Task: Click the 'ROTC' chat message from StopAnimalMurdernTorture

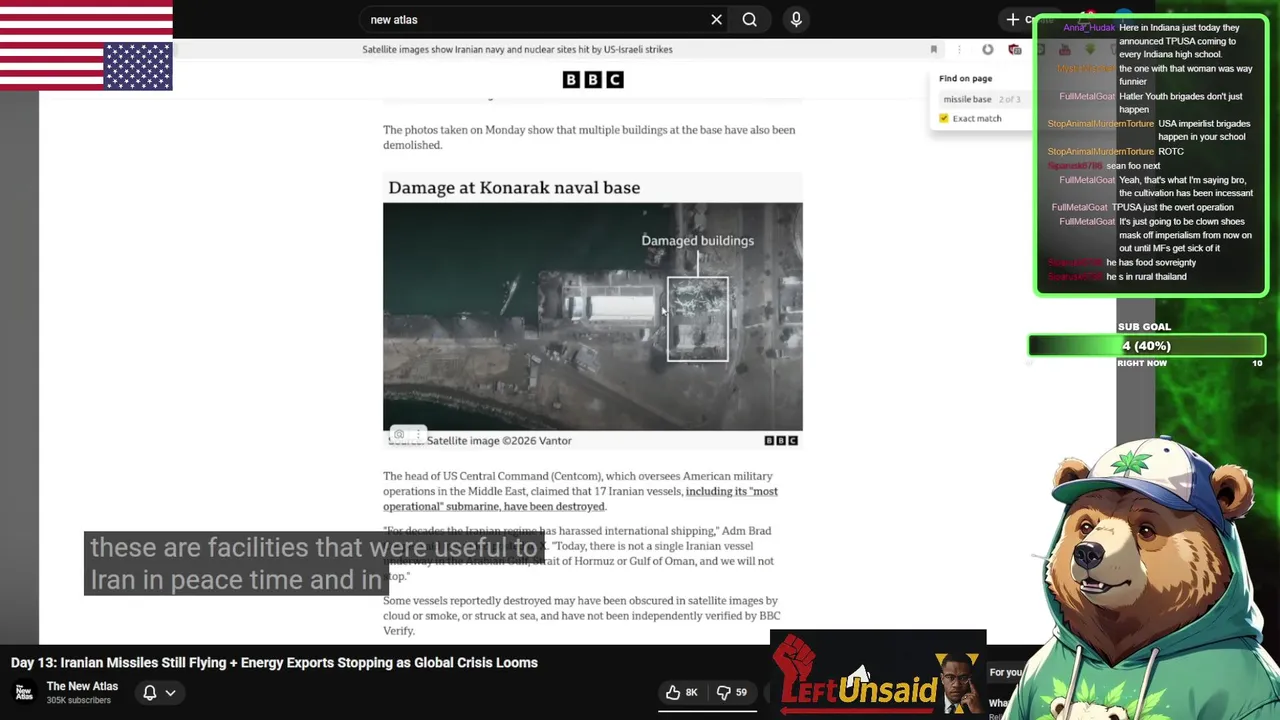Action: pos(1170,152)
